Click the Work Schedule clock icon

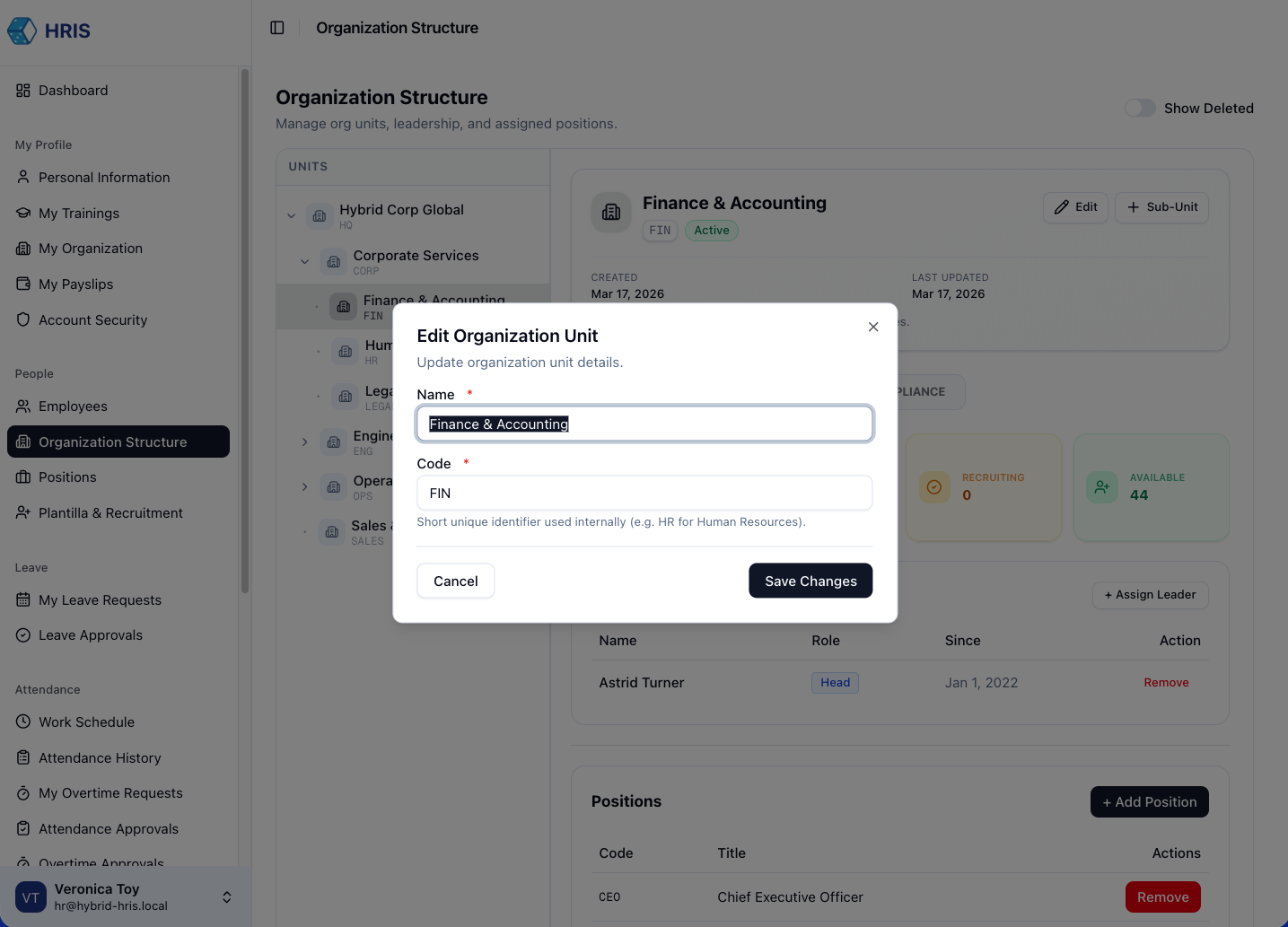(x=23, y=722)
